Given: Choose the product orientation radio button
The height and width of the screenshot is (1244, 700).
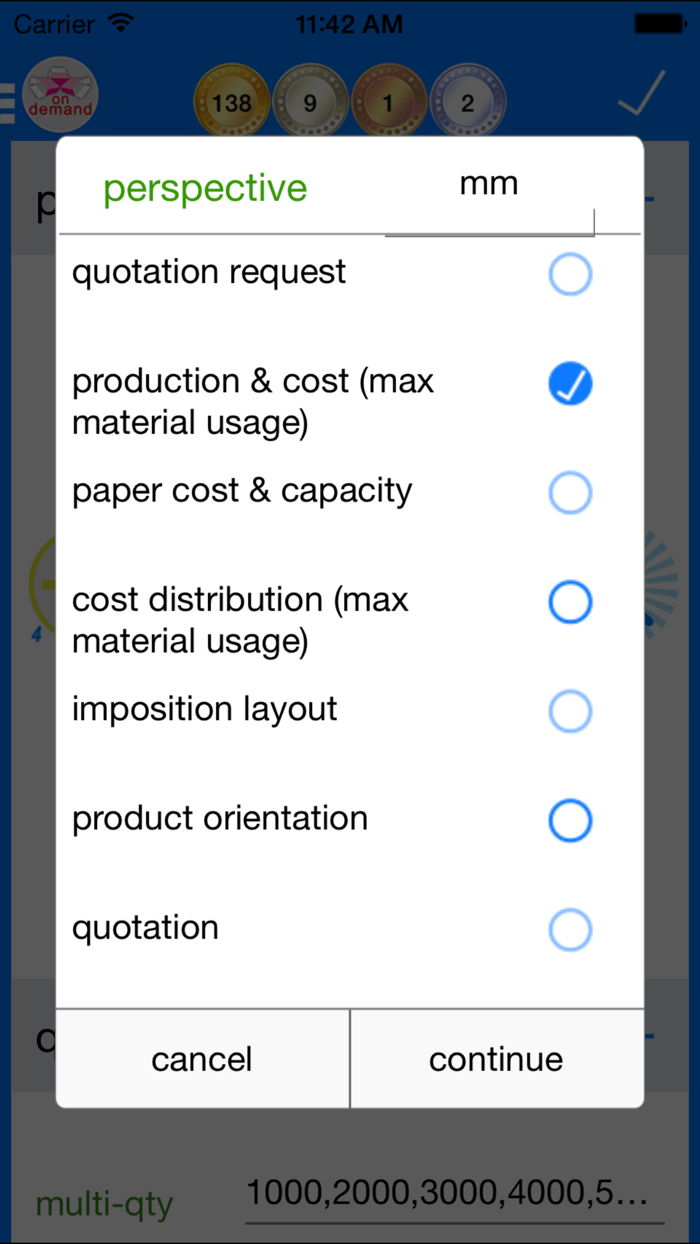Looking at the screenshot, I should pyautogui.click(x=570, y=821).
